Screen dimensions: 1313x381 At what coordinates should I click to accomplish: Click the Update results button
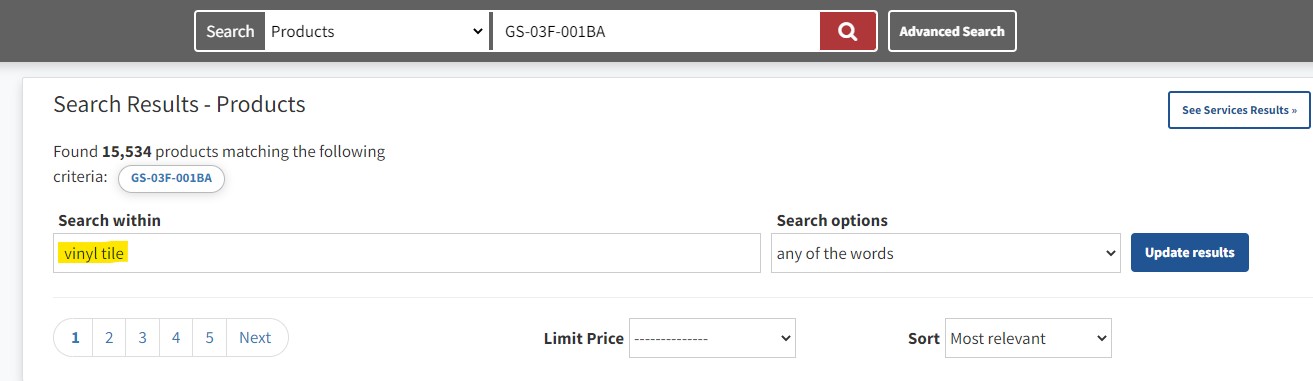pyautogui.click(x=1189, y=253)
